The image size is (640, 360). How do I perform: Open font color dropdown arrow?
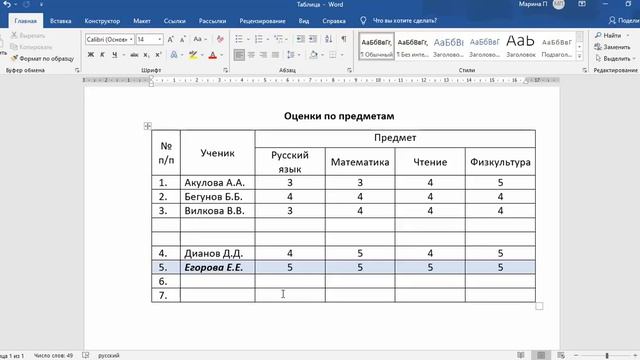coord(222,55)
